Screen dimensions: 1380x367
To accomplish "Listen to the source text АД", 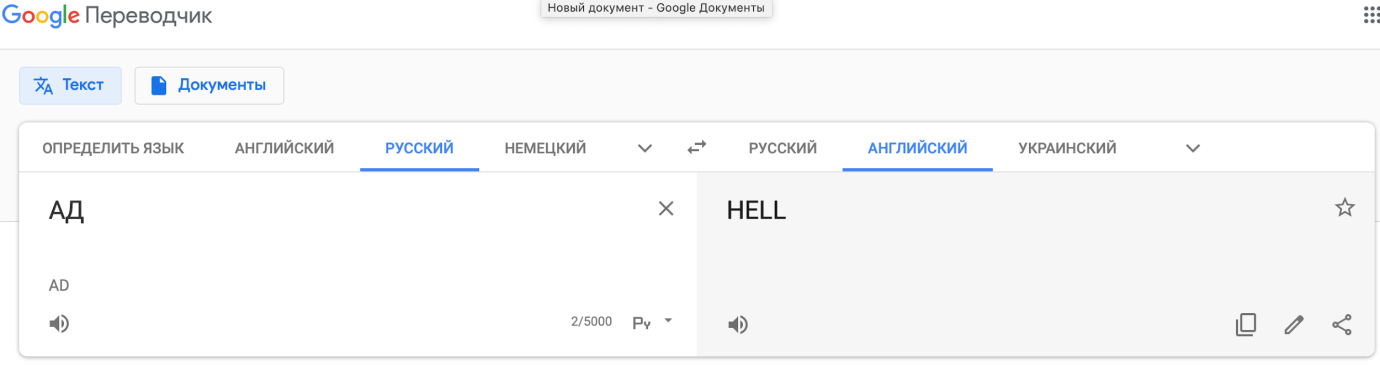I will pos(60,323).
